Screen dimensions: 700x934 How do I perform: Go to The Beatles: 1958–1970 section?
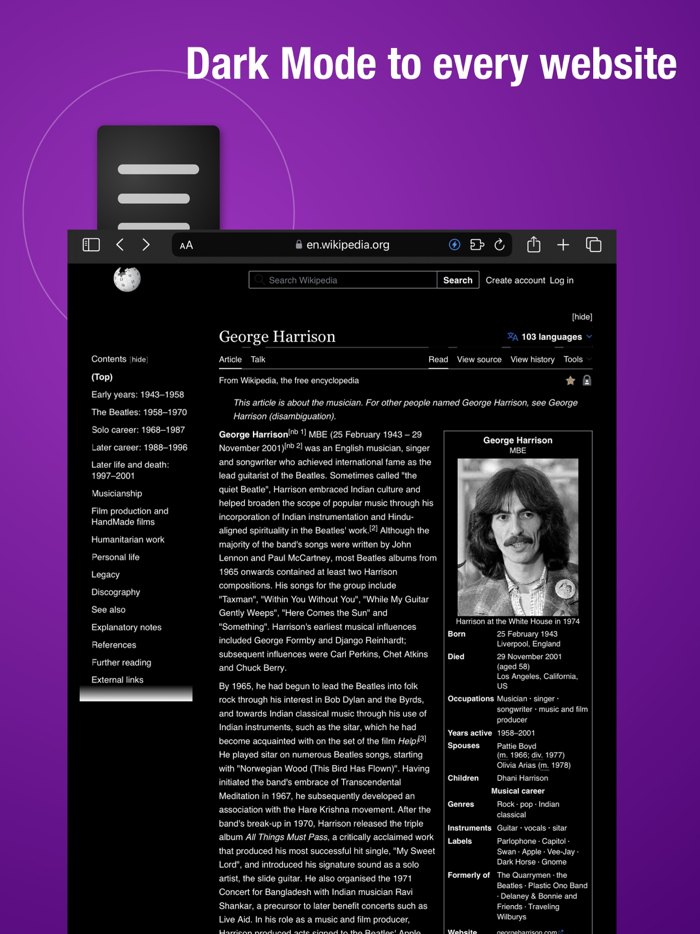pyautogui.click(x=139, y=412)
